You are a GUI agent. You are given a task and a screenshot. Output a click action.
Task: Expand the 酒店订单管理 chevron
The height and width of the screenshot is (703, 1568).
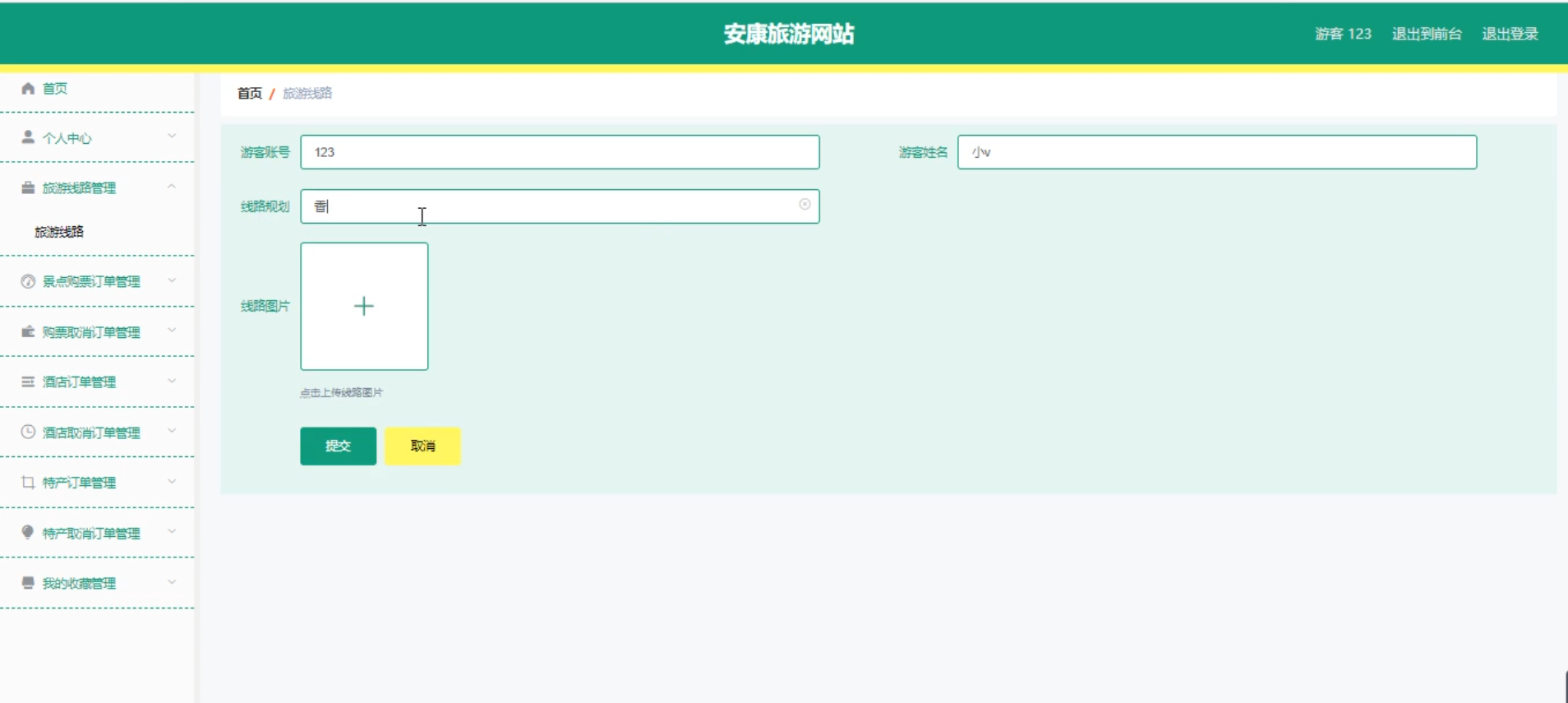point(172,381)
